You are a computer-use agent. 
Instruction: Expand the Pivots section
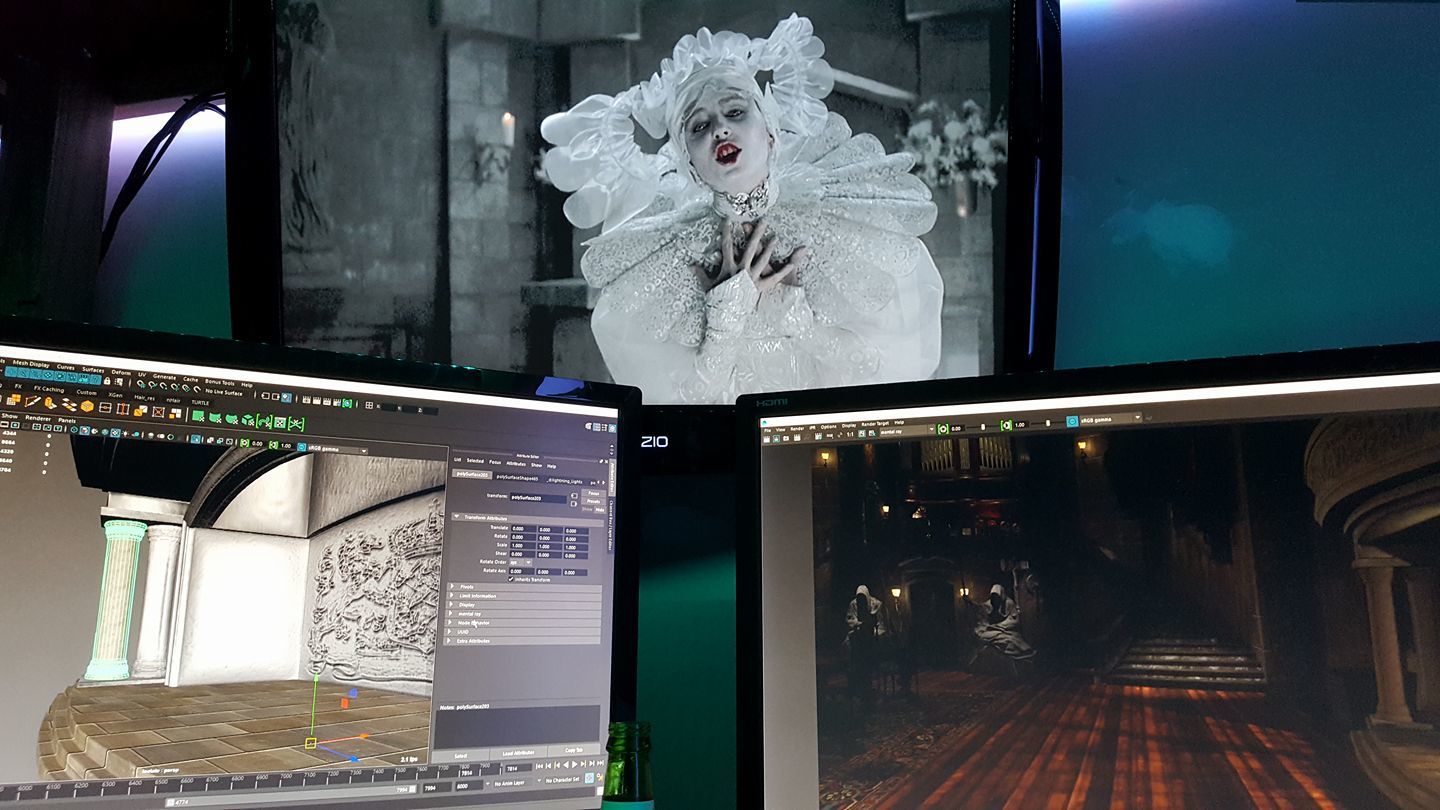click(x=453, y=586)
